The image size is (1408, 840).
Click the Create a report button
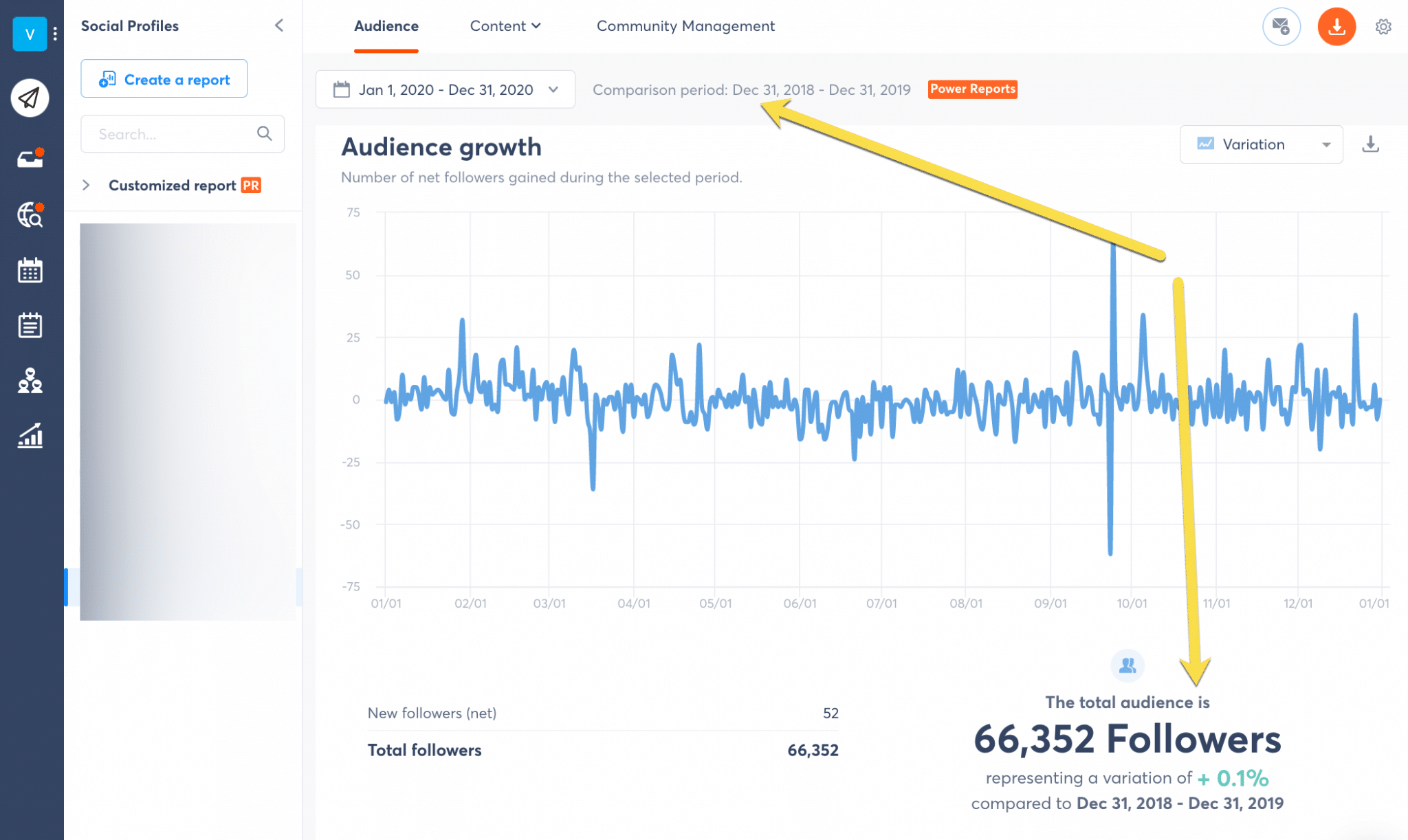coord(164,79)
